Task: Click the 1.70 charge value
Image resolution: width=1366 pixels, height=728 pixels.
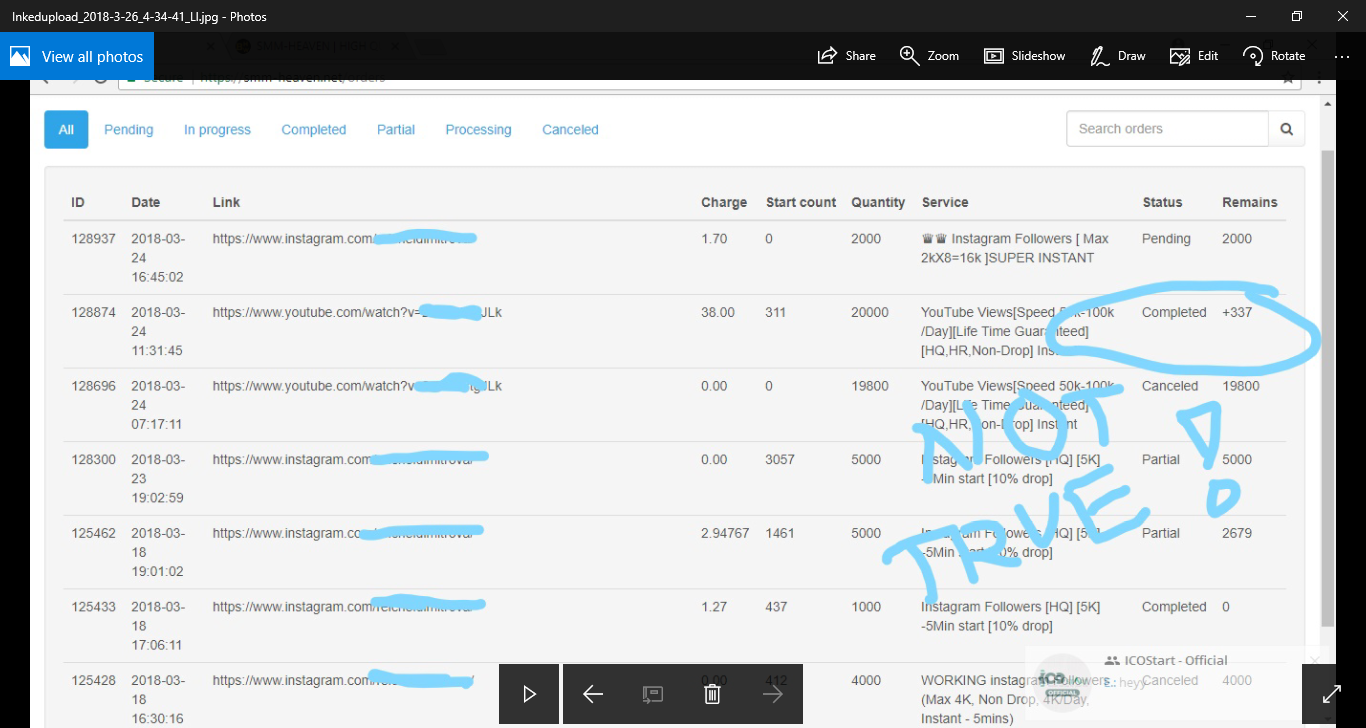Action: pyautogui.click(x=714, y=239)
